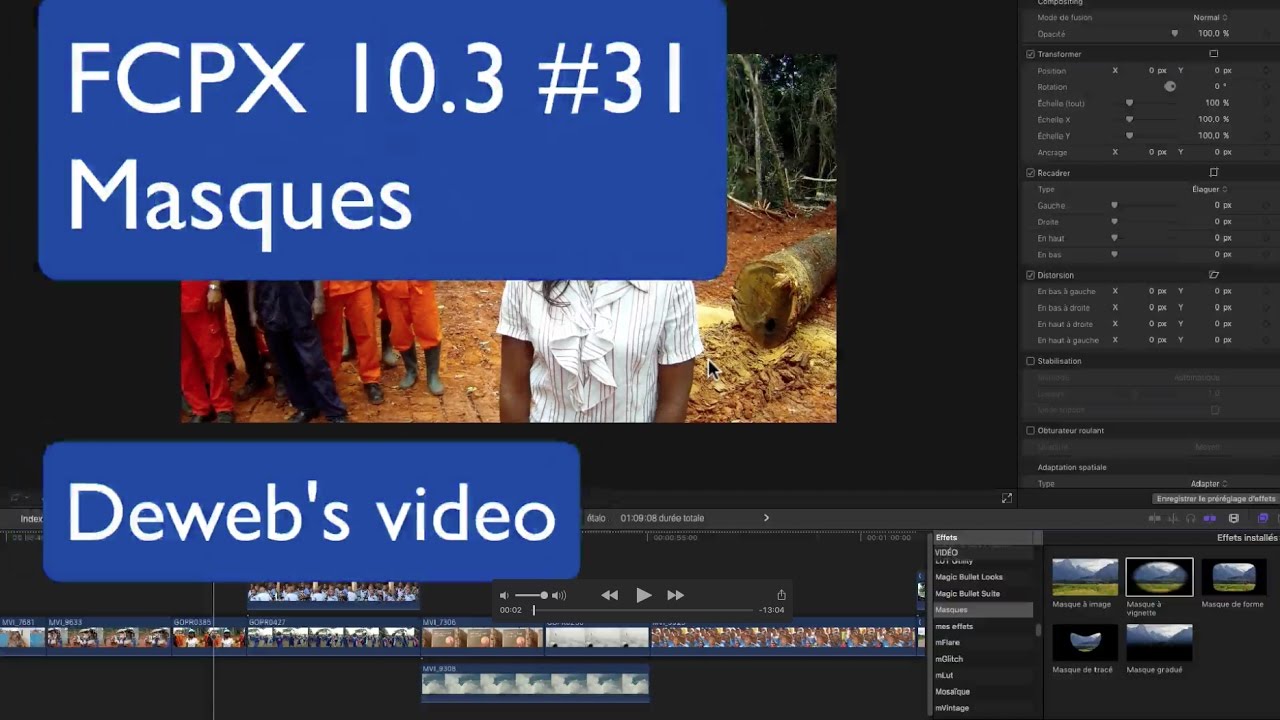Click the Rotation 0° value field

1220,87
